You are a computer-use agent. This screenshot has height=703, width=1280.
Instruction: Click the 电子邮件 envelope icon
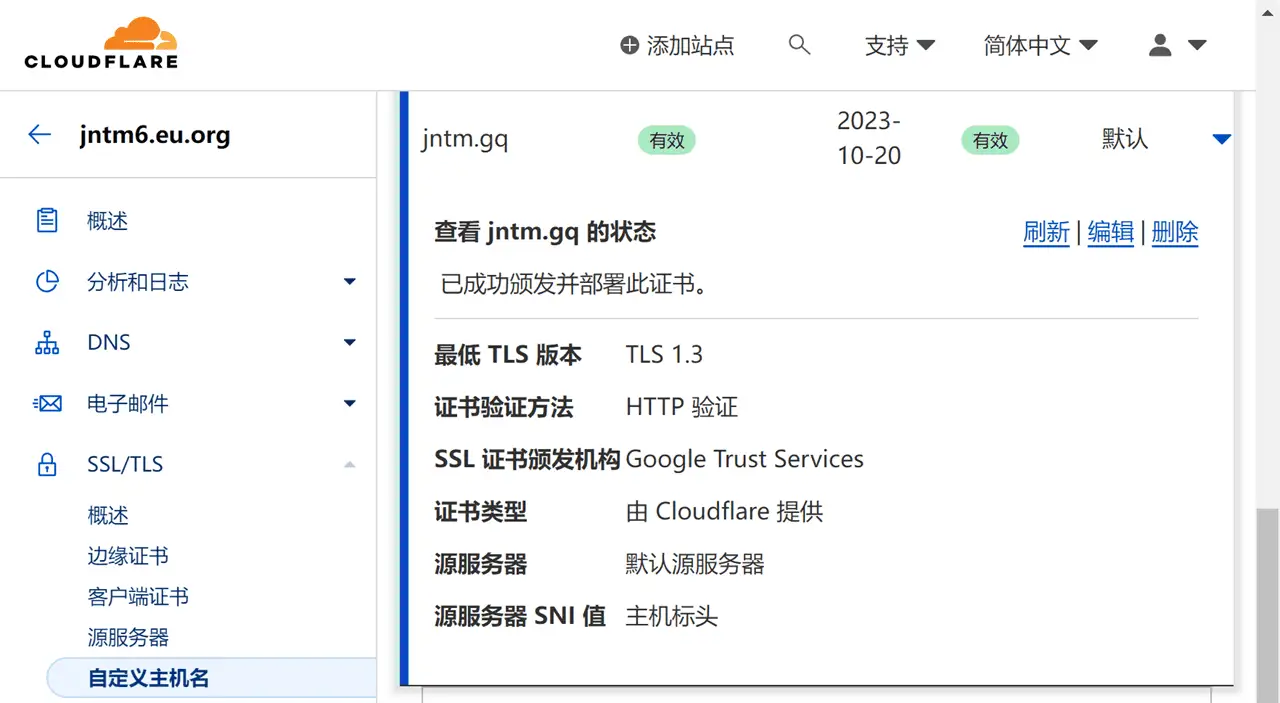(x=47, y=404)
